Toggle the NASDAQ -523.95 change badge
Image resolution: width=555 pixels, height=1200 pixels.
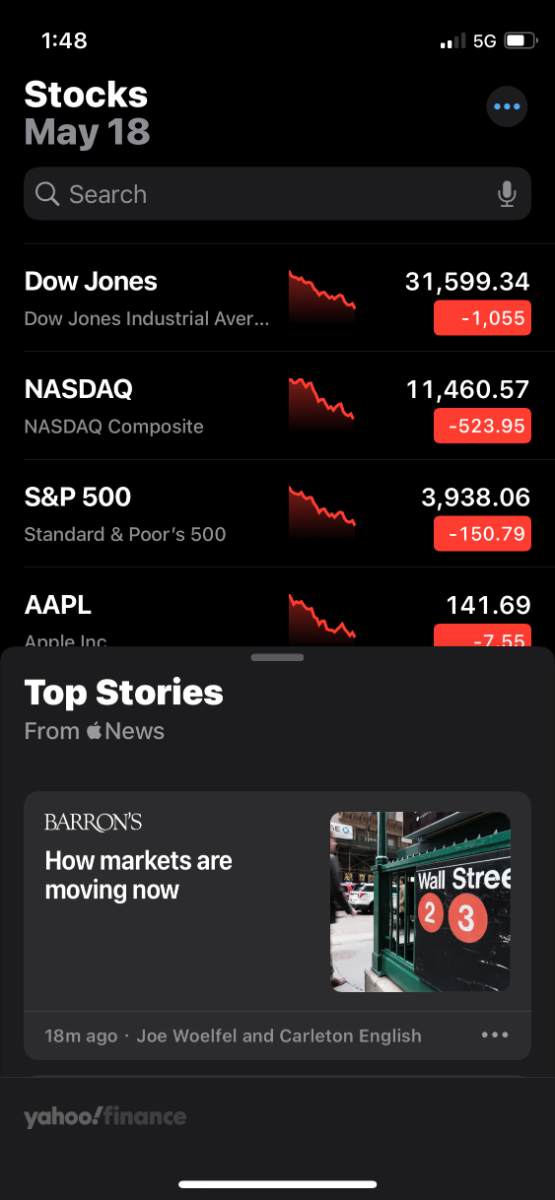point(482,426)
